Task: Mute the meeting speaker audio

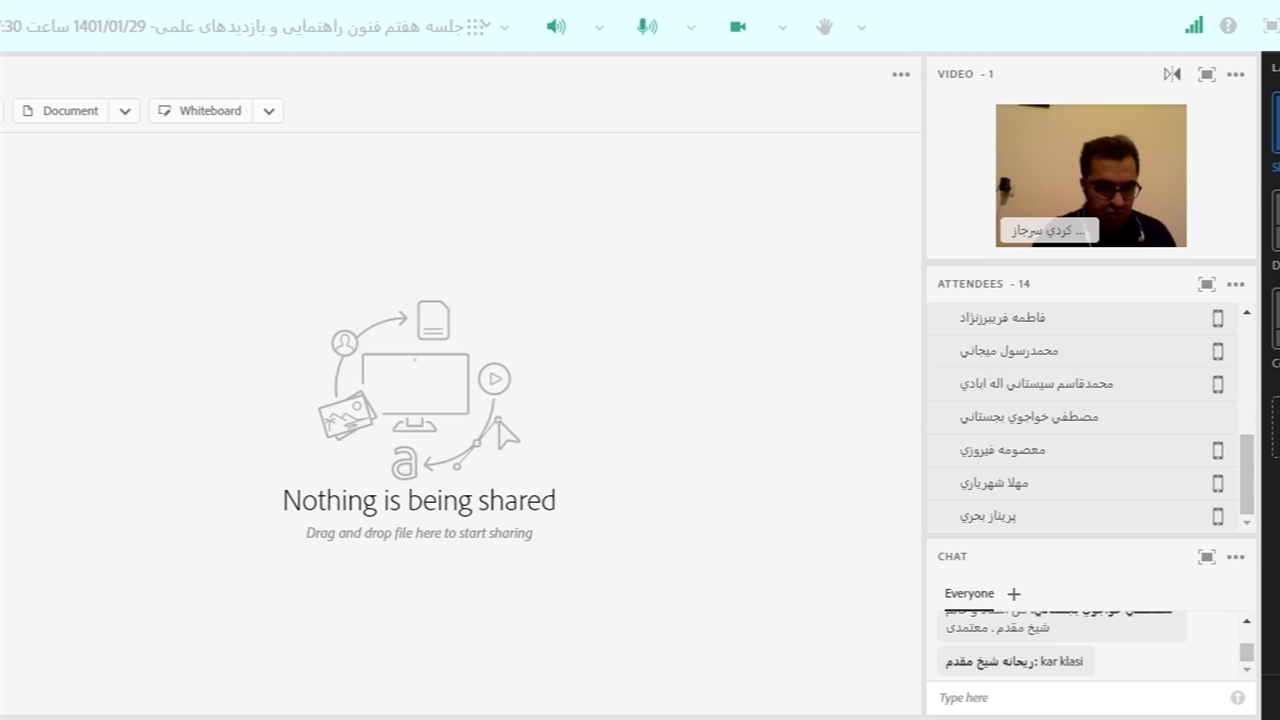Action: coord(556,27)
